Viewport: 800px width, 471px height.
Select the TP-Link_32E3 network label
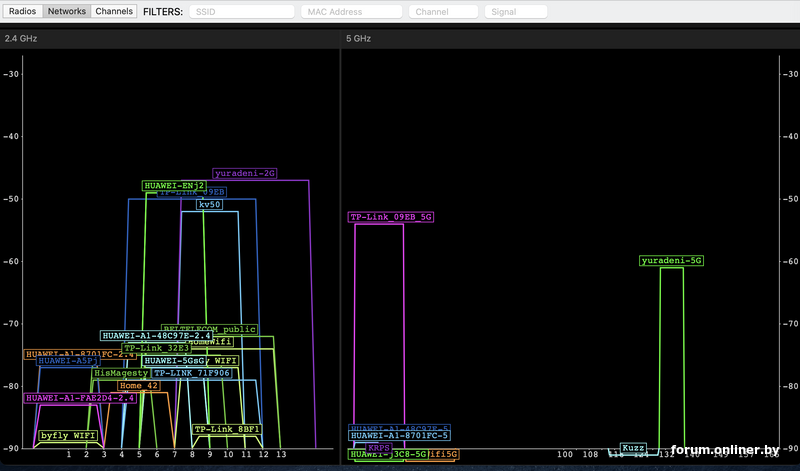[x=156, y=349]
